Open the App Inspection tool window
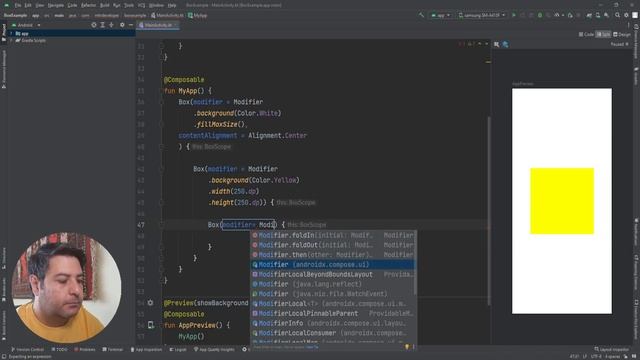Screen dimensions: 640x360 (x=146, y=349)
